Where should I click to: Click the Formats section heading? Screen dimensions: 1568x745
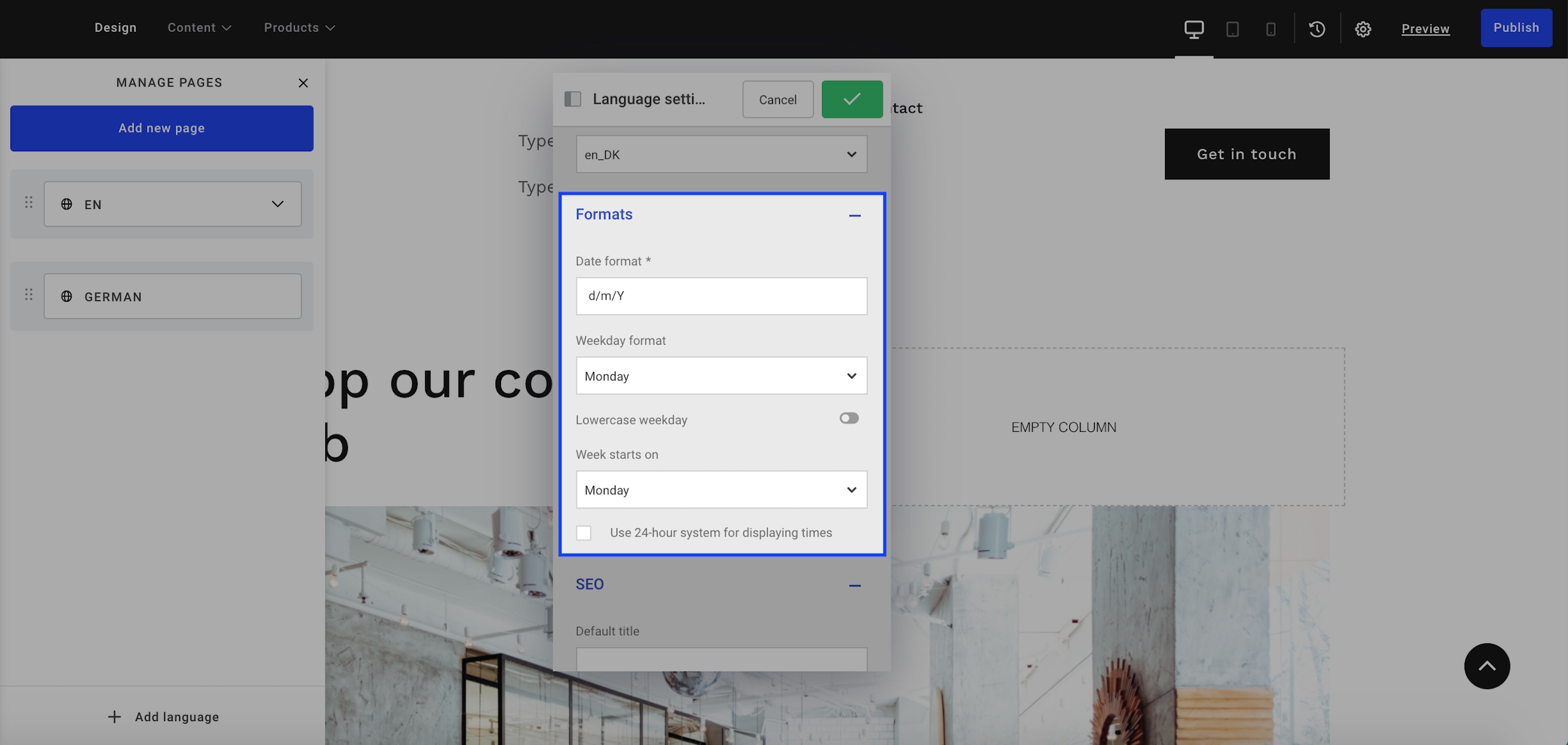604,214
